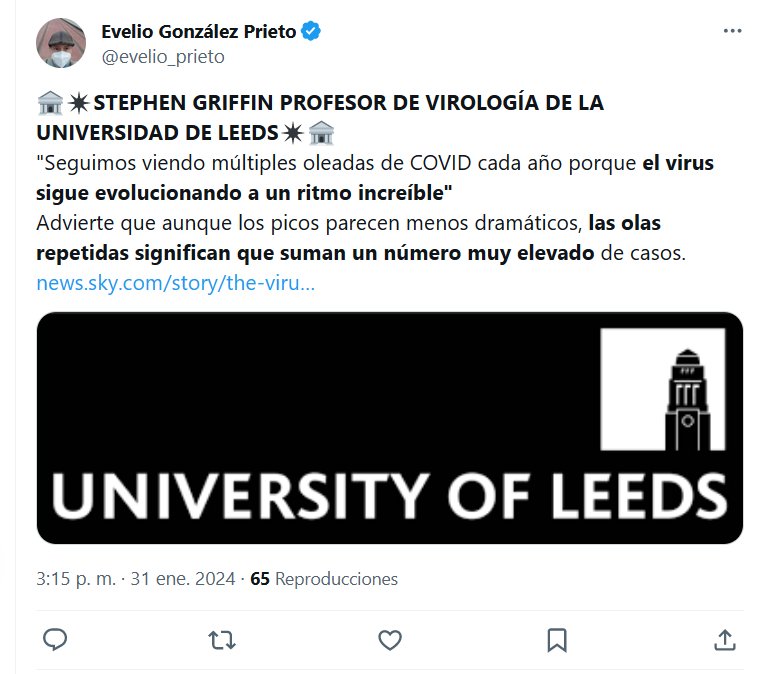Click the blue verified badge
762x674 pixels.
[x=312, y=31]
